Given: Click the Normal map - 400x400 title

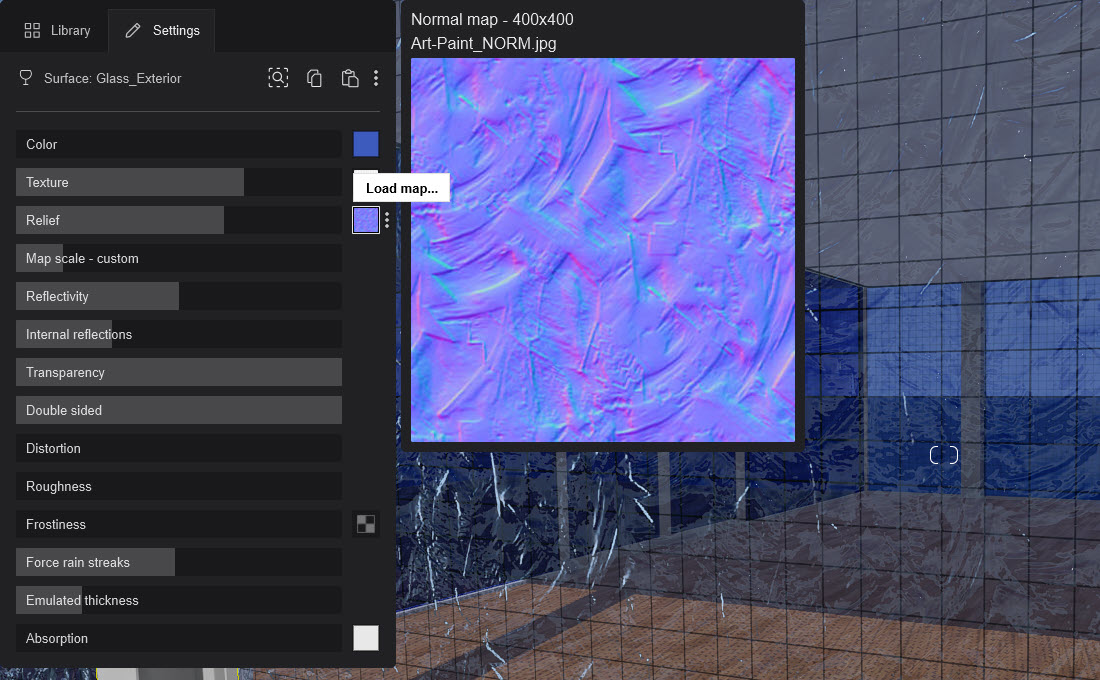Looking at the screenshot, I should click(492, 20).
